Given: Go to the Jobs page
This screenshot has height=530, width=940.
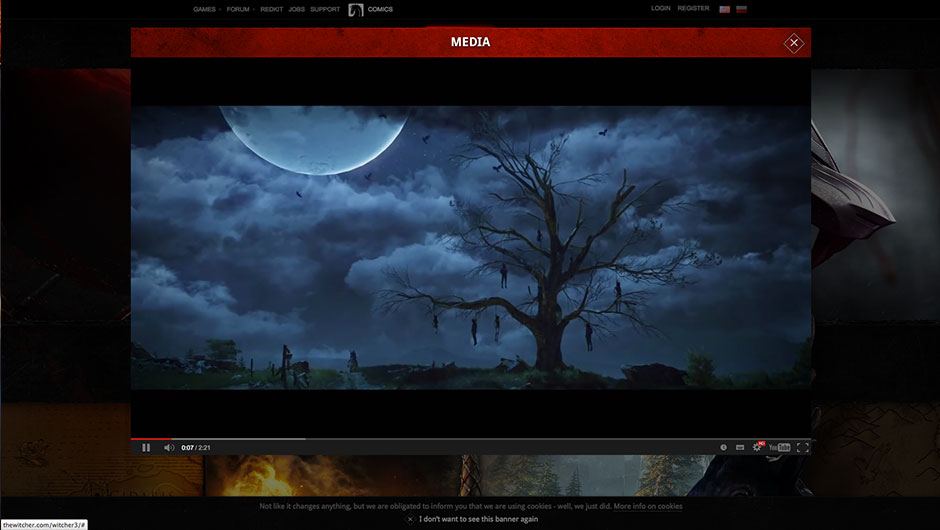Looking at the screenshot, I should click(296, 9).
